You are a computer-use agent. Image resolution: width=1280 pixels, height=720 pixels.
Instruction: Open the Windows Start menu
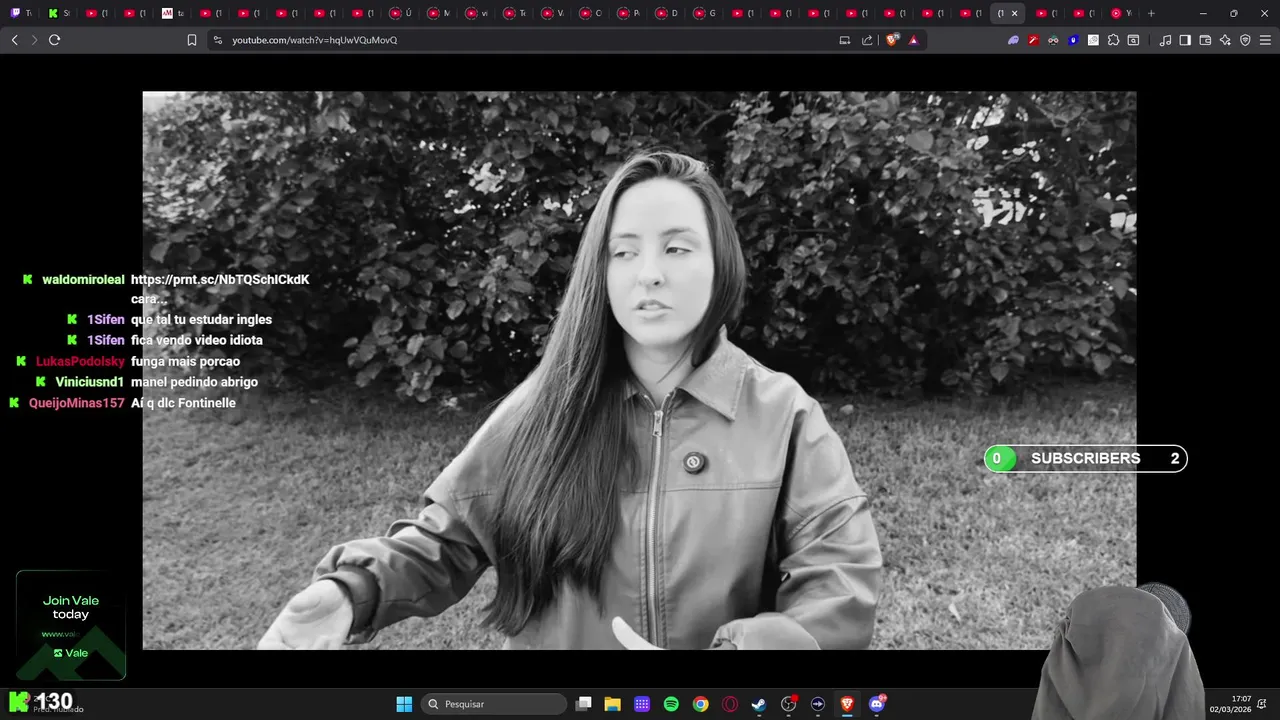click(x=404, y=704)
